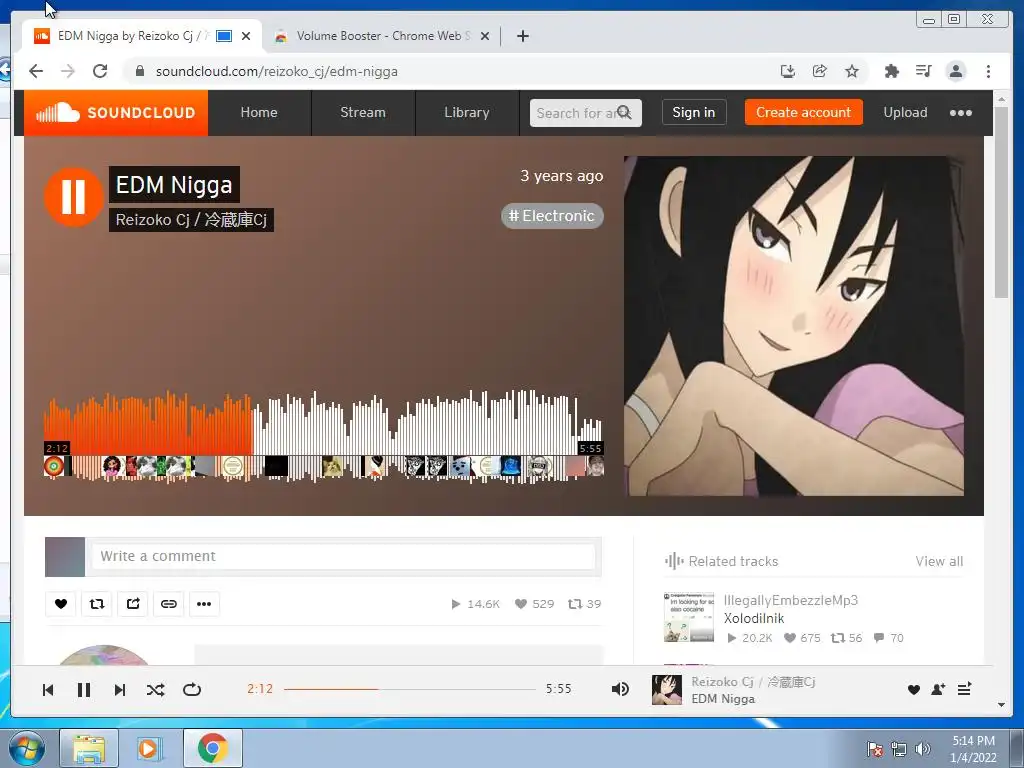Open Windows Explorer from taskbar
The image size is (1024, 768).
[89, 748]
